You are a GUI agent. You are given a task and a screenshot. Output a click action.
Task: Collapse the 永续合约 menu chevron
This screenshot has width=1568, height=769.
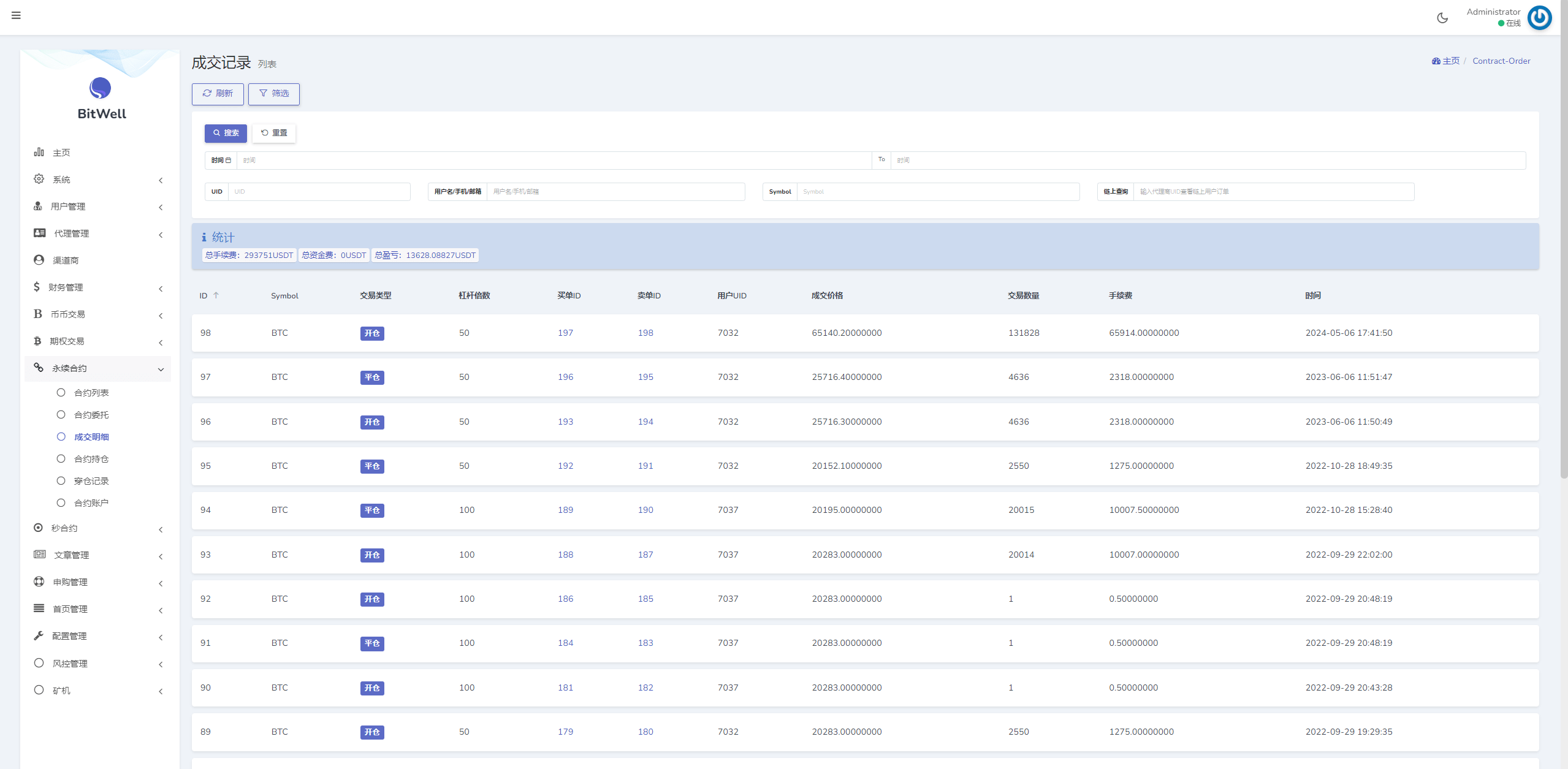click(161, 369)
